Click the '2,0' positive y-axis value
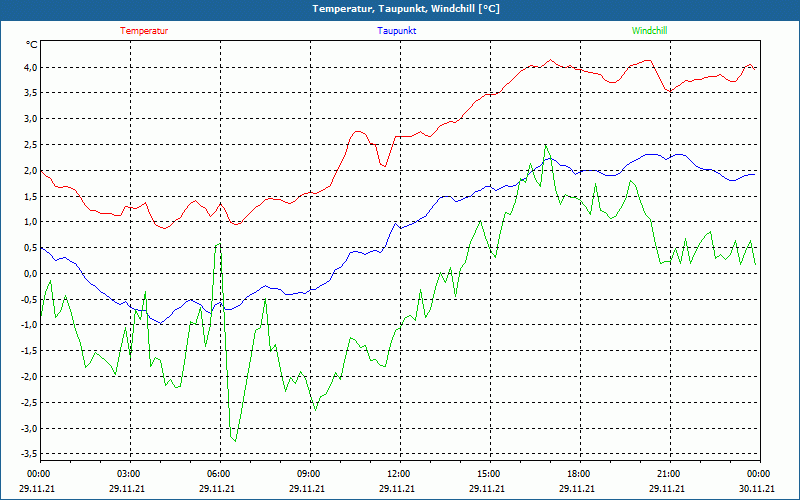800x500 pixels. coord(31,170)
